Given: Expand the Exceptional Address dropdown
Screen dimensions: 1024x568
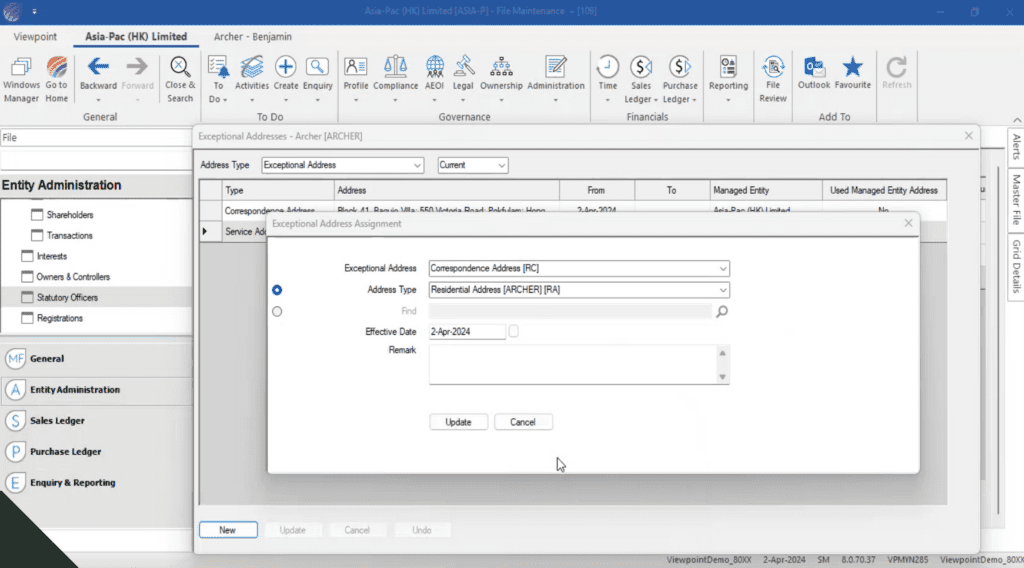Looking at the screenshot, I should [722, 268].
